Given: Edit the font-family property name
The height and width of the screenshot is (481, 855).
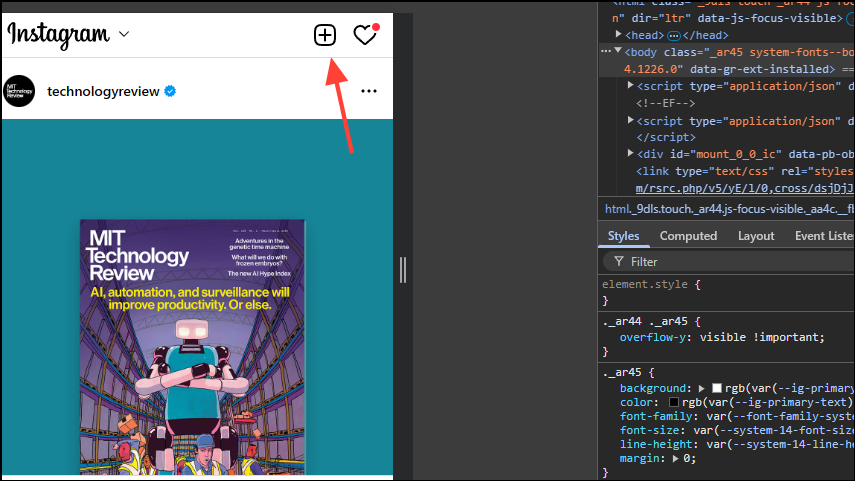Looking at the screenshot, I should [x=656, y=417].
